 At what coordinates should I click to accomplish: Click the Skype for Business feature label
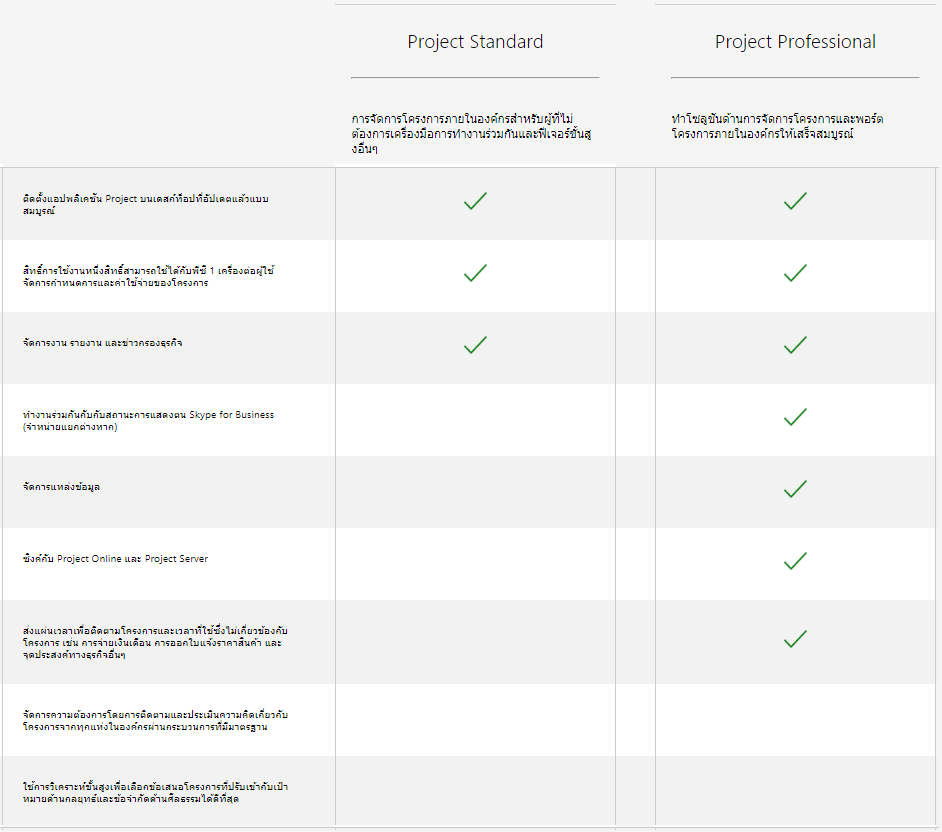(148, 420)
